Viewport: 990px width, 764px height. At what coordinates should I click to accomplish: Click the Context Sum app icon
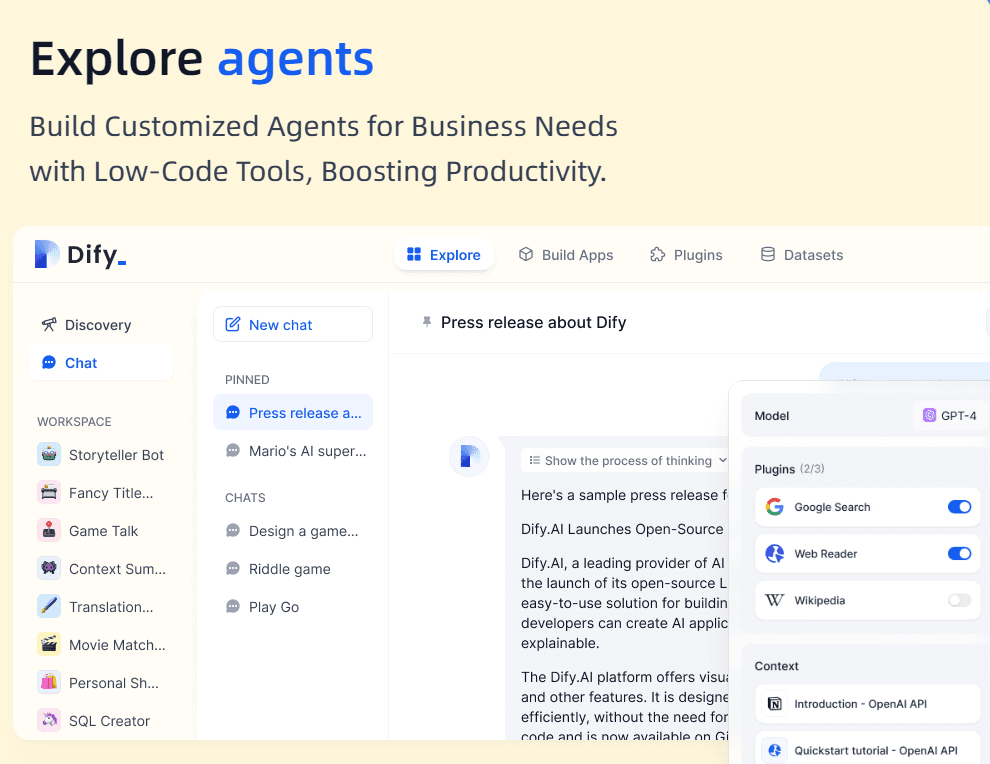(49, 568)
